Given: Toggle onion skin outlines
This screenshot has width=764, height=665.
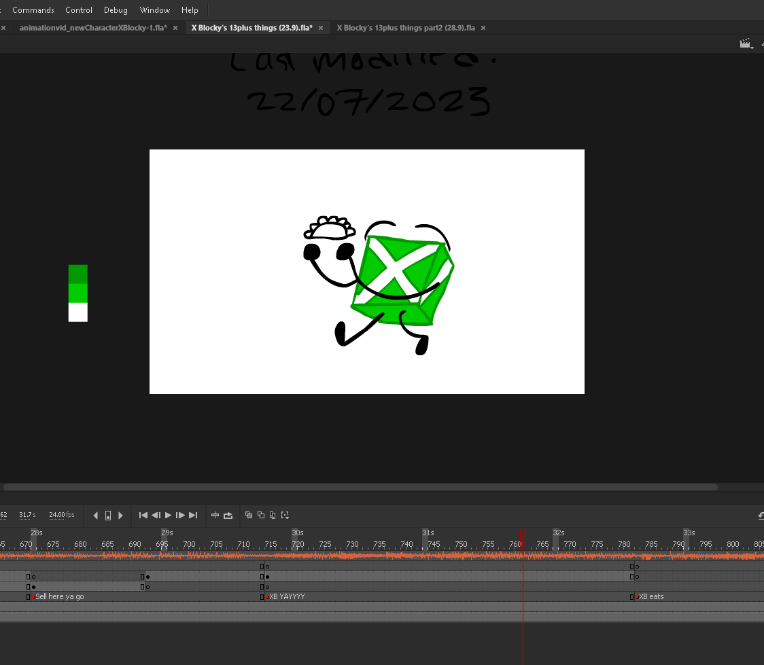Looking at the screenshot, I should click(261, 515).
